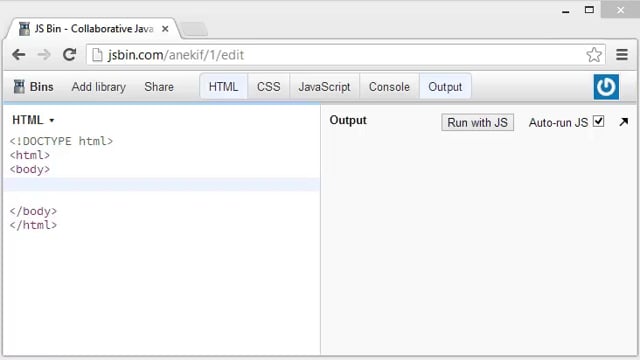Show the CSS panel
This screenshot has width=640, height=360.
tap(269, 87)
